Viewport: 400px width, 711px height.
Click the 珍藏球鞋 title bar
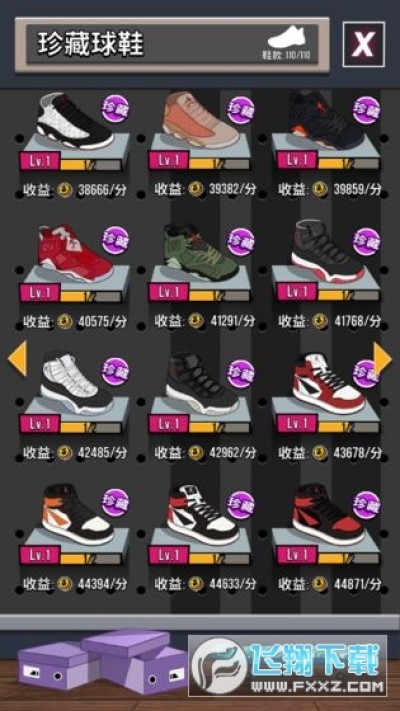pos(172,44)
